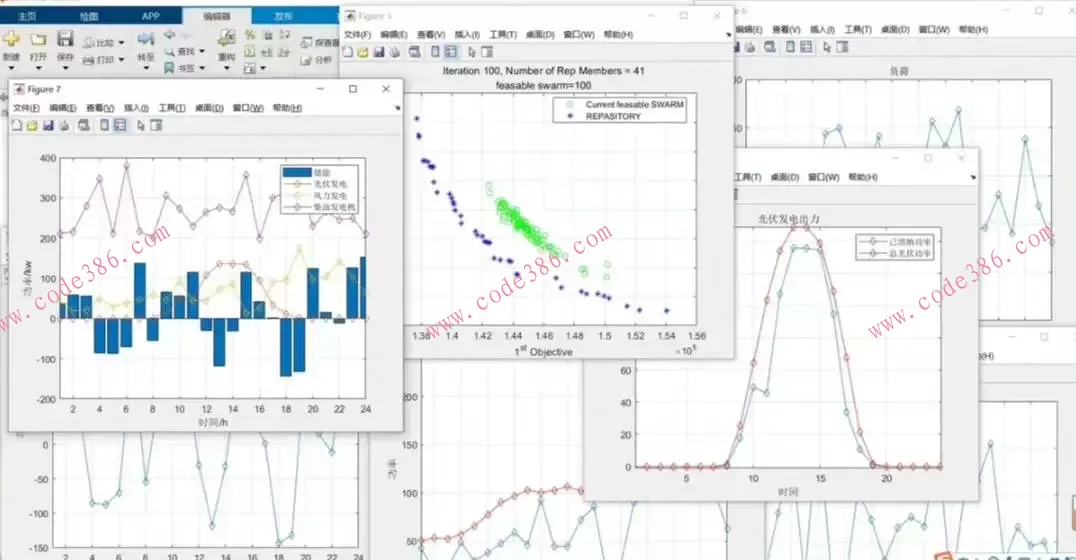Viewport: 1076px width, 560px height.
Task: Click Print icon in Figure 1 toolbar
Action: 395,52
